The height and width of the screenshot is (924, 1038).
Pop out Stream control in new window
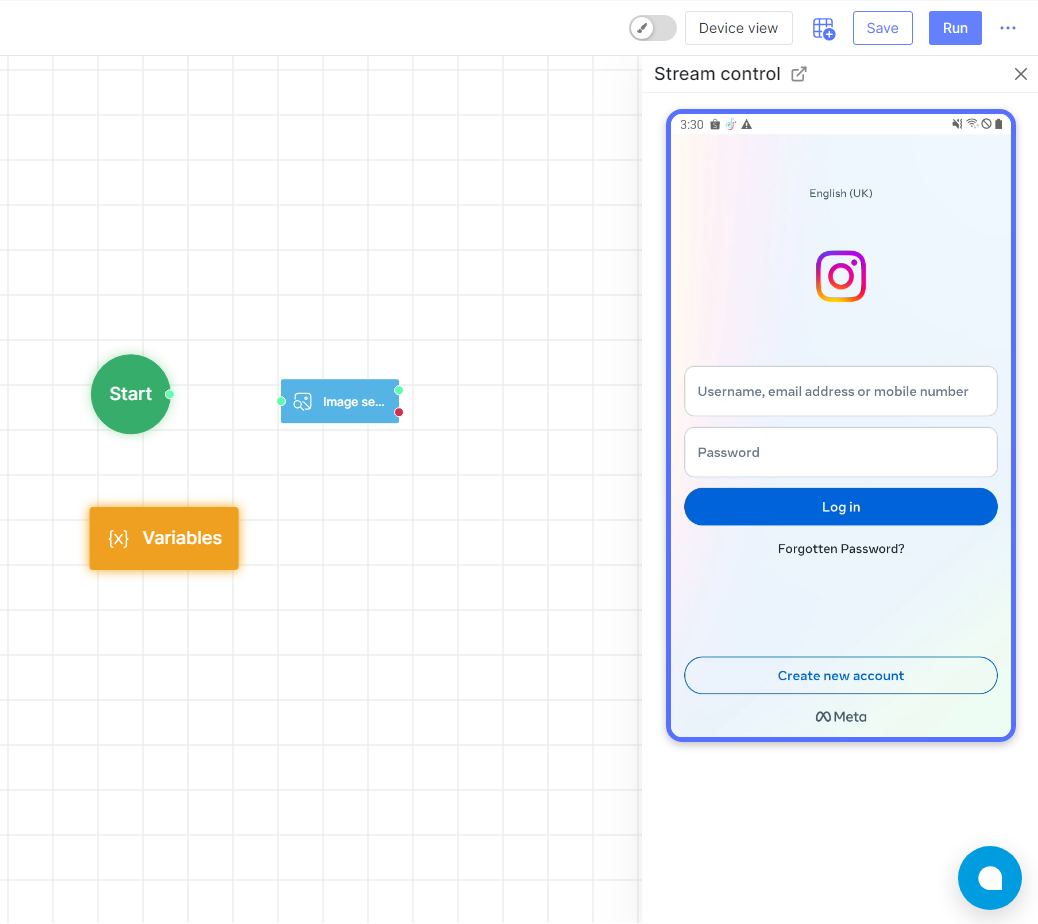coord(799,73)
